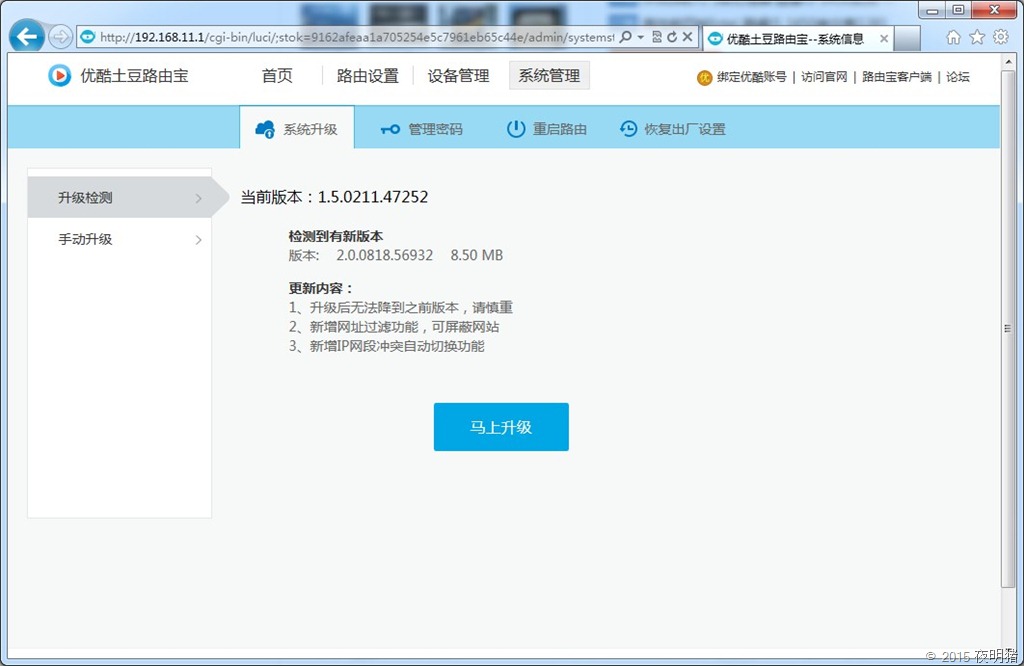1024x666 pixels.
Task: Click the power icon for 重启路由
Action: click(516, 129)
